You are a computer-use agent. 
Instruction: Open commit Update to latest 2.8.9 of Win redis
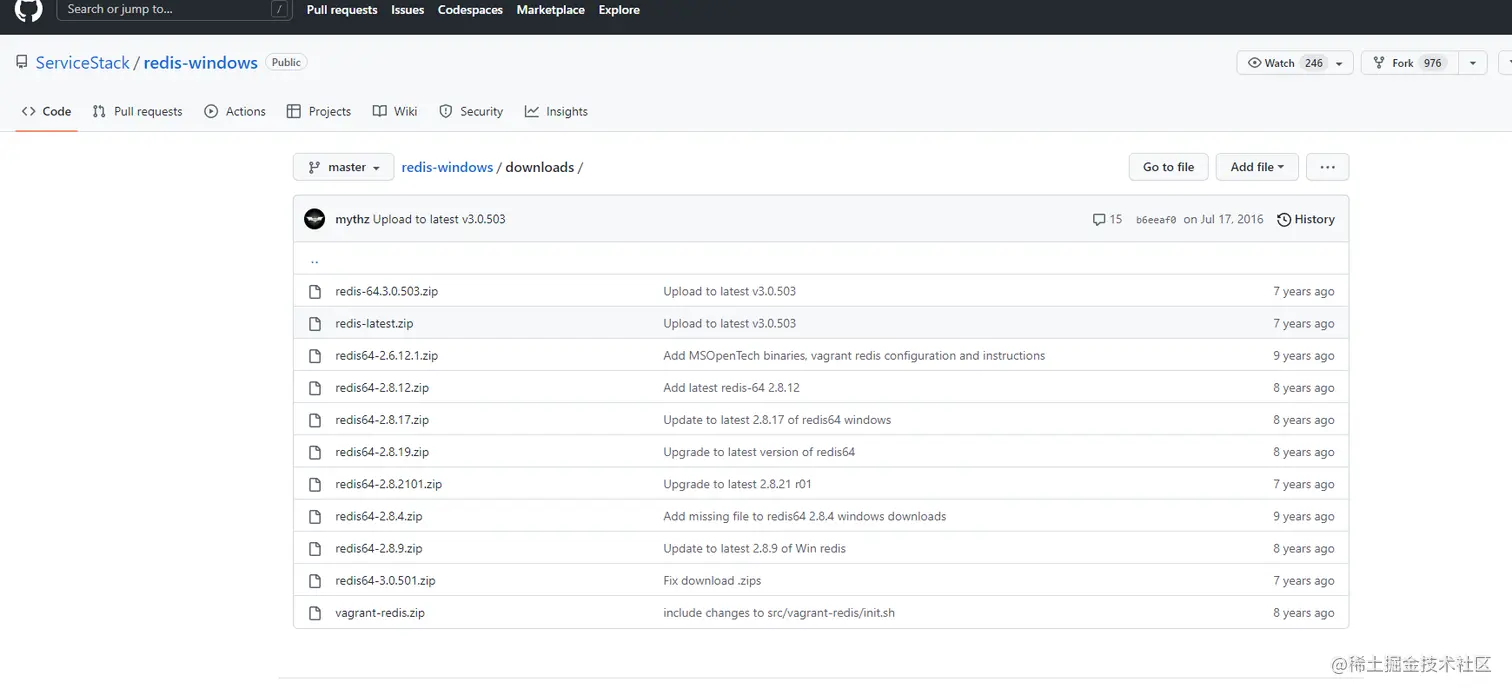pyautogui.click(x=754, y=548)
